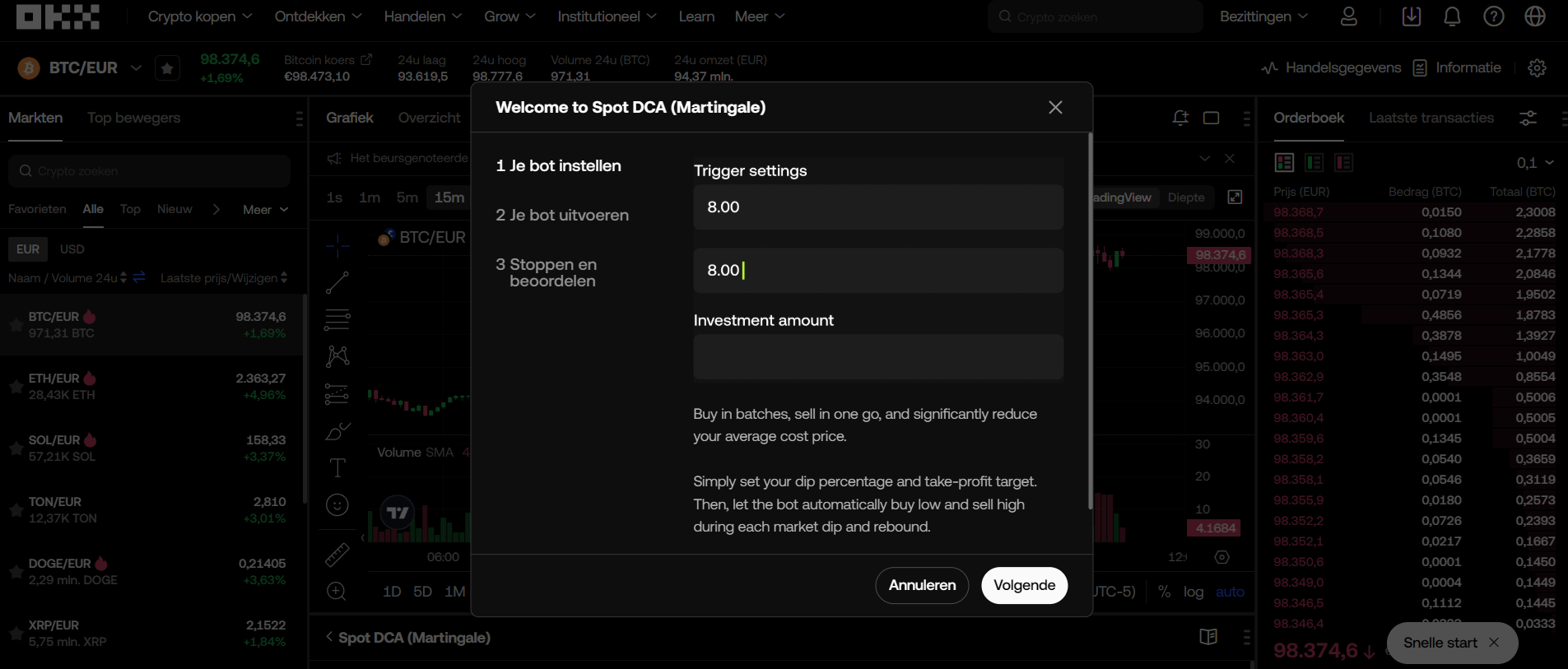The image size is (1568, 669).
Task: Open chart time axis settings icon
Action: pos(1222,557)
